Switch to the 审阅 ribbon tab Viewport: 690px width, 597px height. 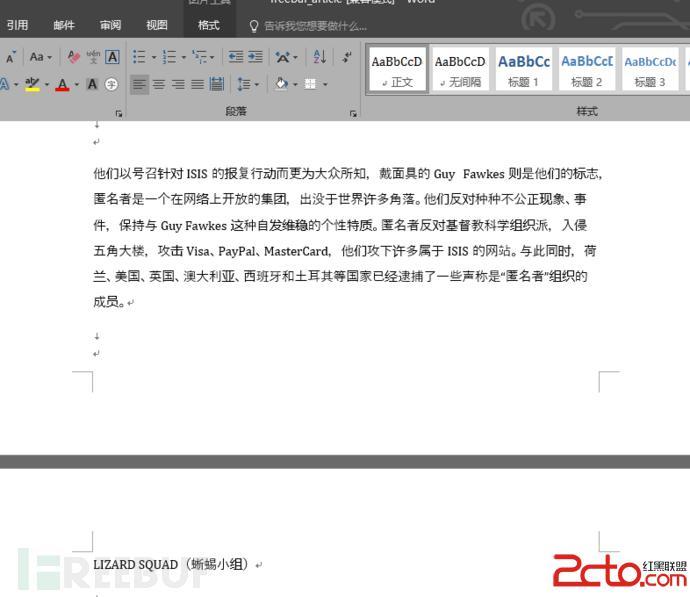coord(110,25)
